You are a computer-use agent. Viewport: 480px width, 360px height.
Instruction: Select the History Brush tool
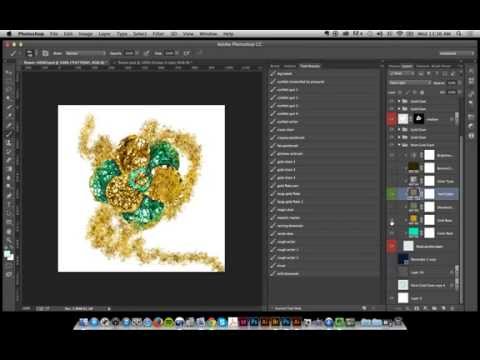point(9,152)
